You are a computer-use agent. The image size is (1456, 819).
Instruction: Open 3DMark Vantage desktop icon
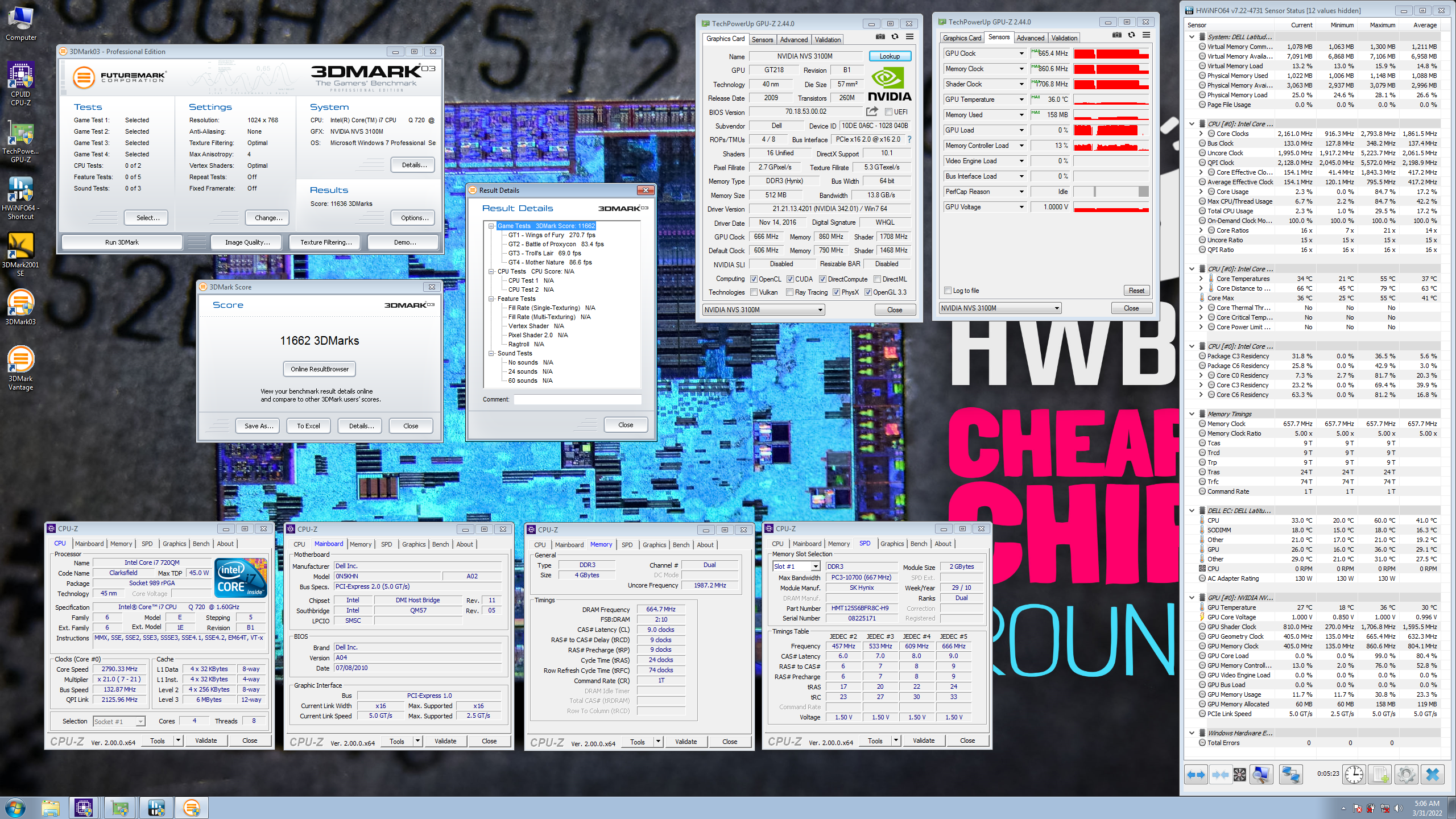20,368
